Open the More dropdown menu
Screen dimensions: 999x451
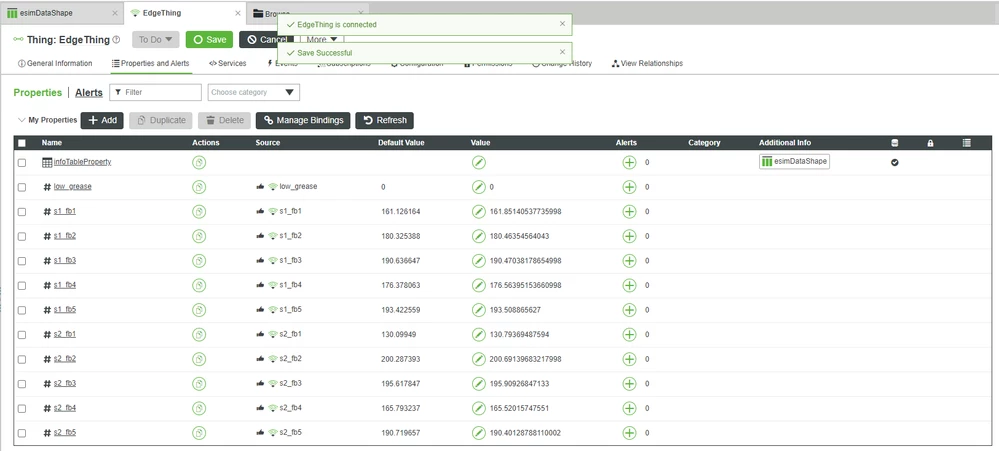click(322, 39)
